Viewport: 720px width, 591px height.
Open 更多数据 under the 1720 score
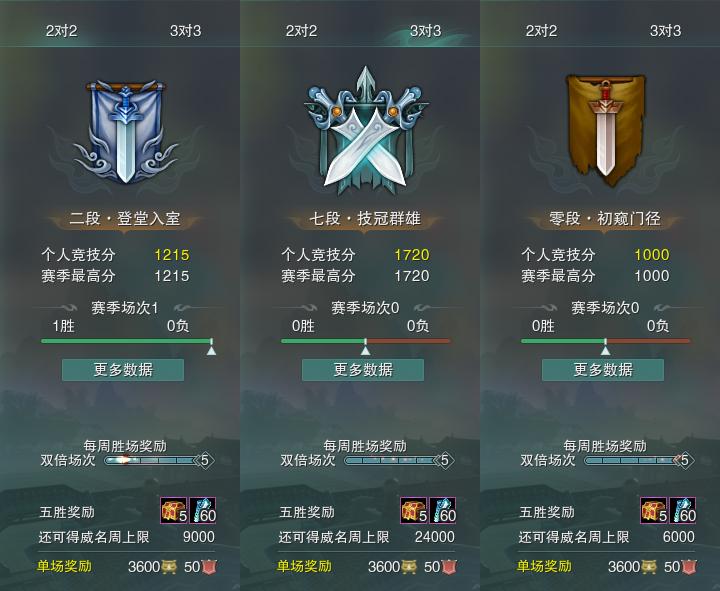pos(363,370)
